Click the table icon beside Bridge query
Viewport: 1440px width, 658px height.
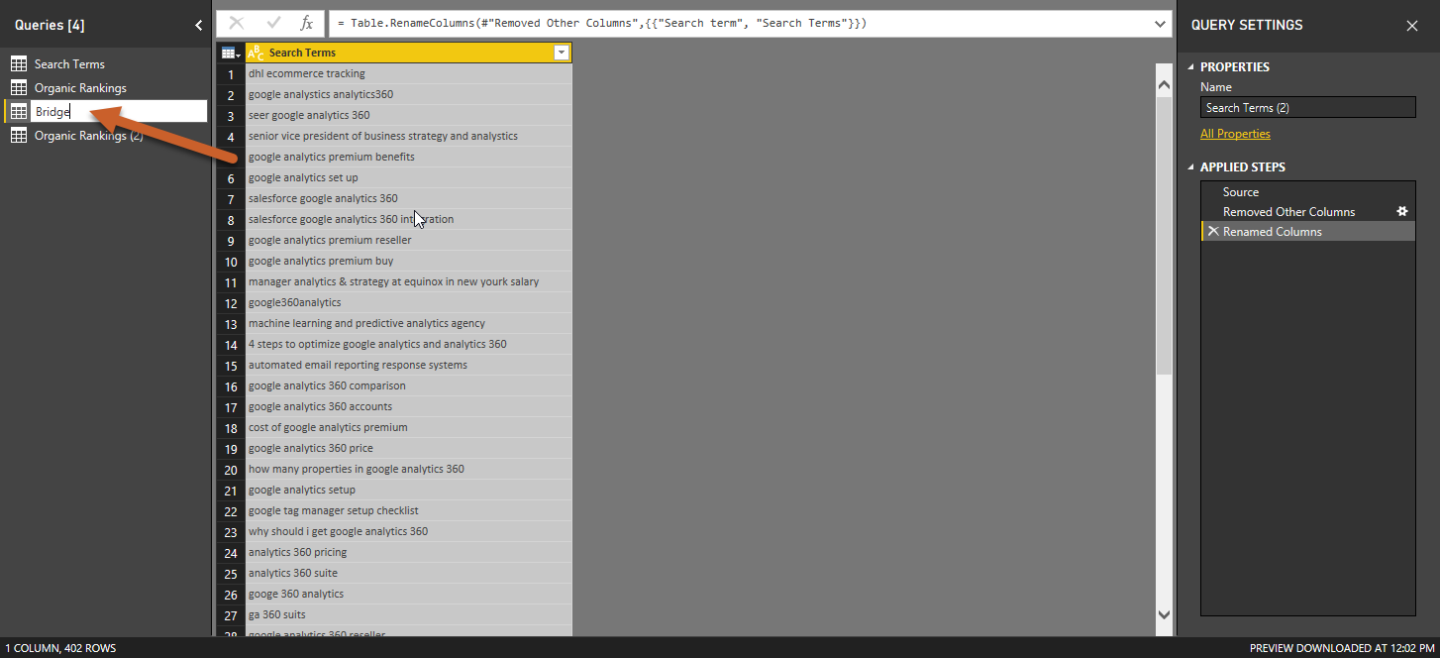tap(18, 111)
